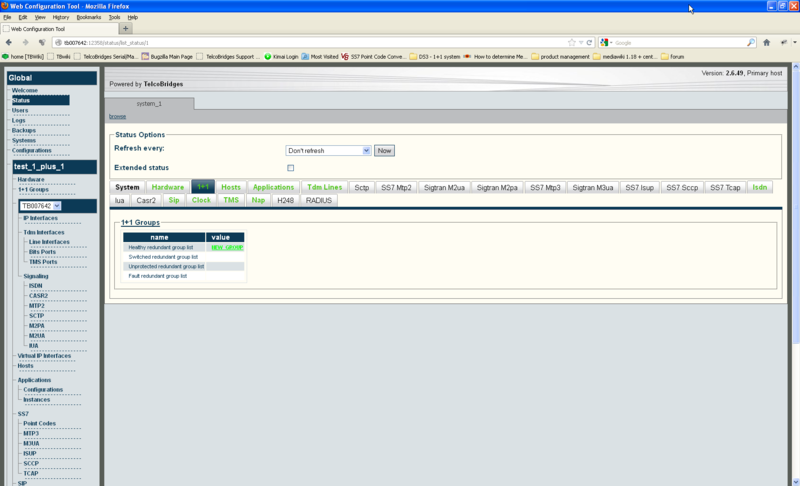800x486 pixels.
Task: Open the Tools menu
Action: [114, 17]
